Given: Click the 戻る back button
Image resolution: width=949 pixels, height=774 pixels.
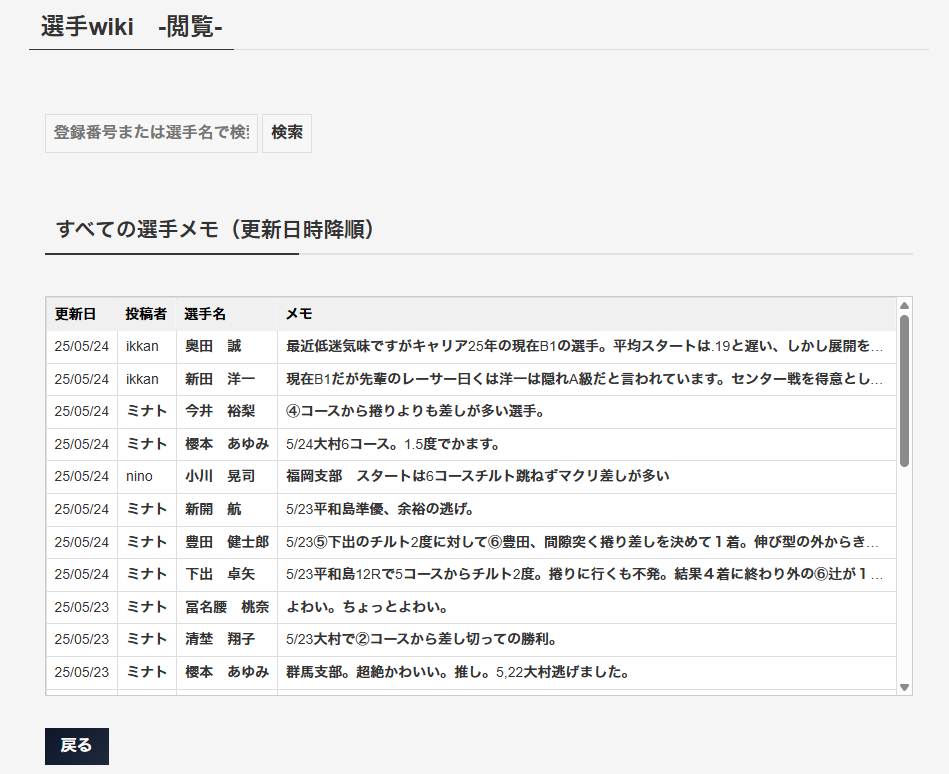Looking at the screenshot, I should click(x=77, y=746).
